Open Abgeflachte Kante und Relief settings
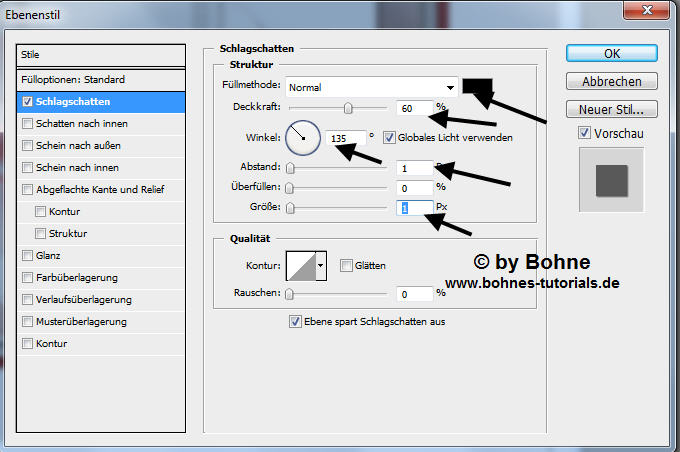 100,189
